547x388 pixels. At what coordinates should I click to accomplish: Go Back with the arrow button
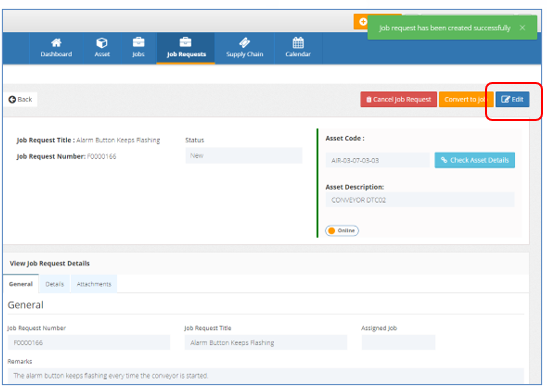tap(21, 99)
